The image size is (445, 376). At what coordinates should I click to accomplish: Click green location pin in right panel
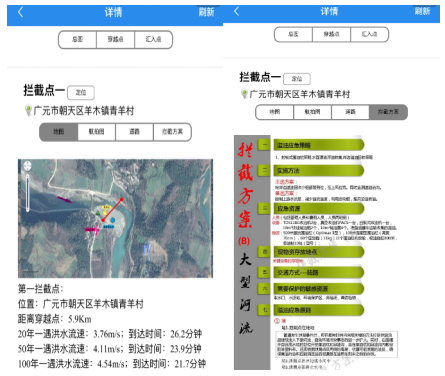244,94
